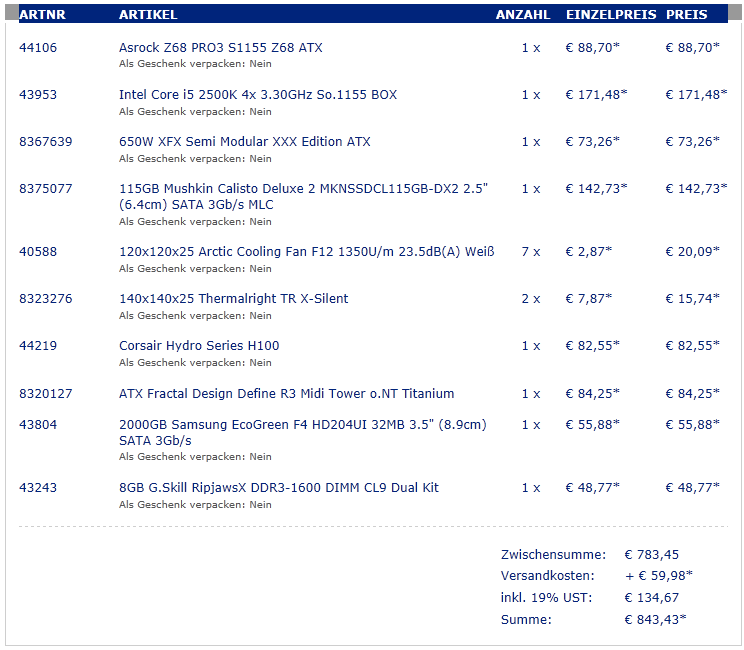
Task: Click tax amount € 134,67
Action: (652, 597)
